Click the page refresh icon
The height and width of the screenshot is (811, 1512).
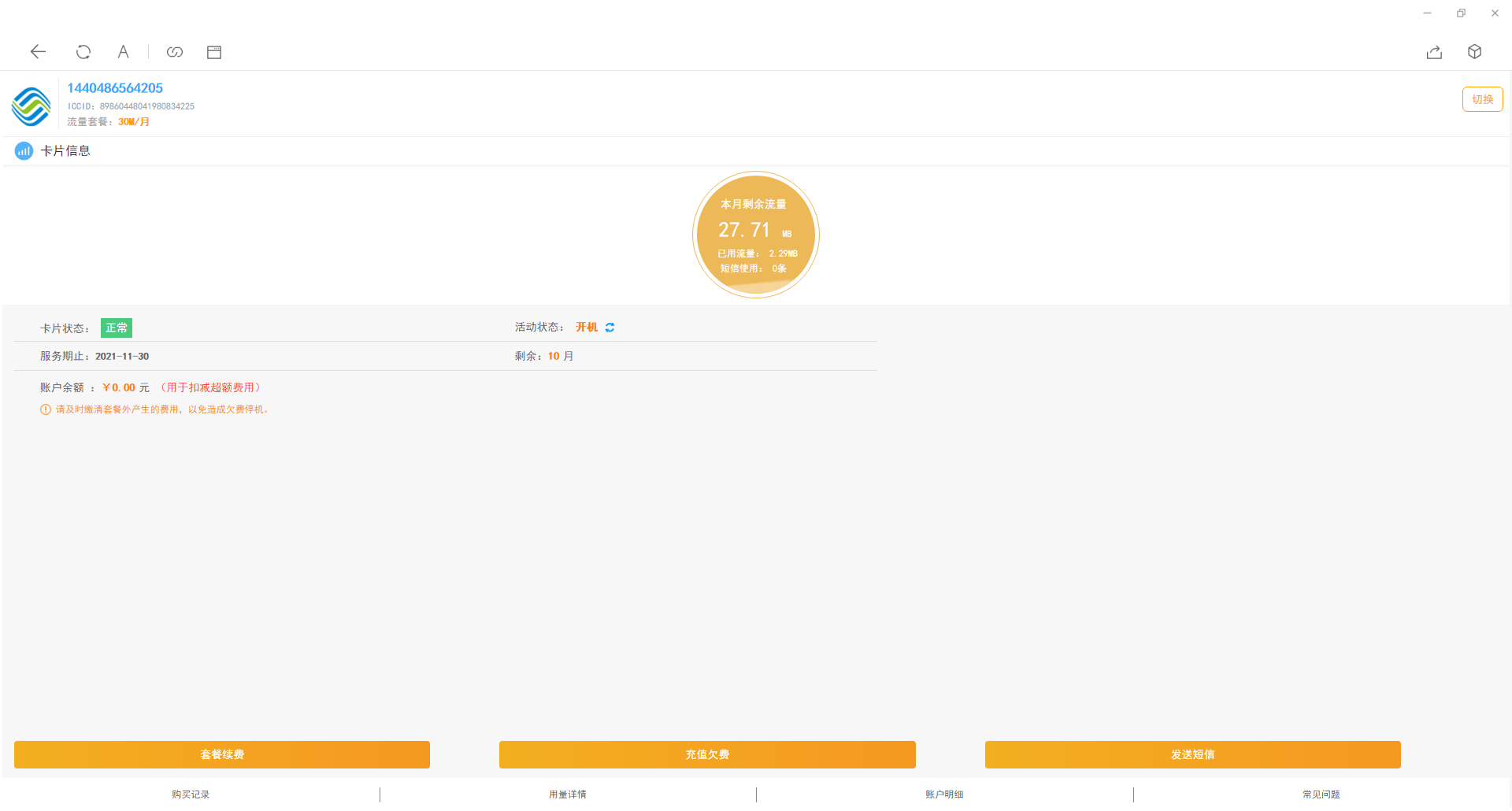pos(83,52)
